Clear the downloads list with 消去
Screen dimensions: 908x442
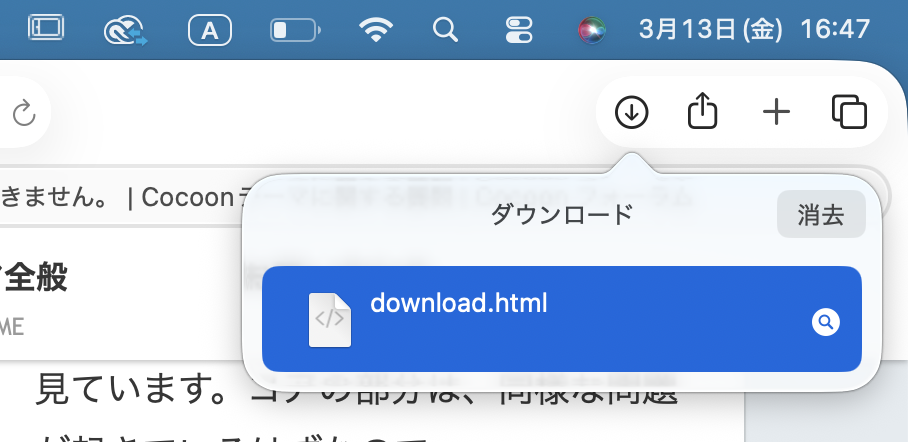821,214
